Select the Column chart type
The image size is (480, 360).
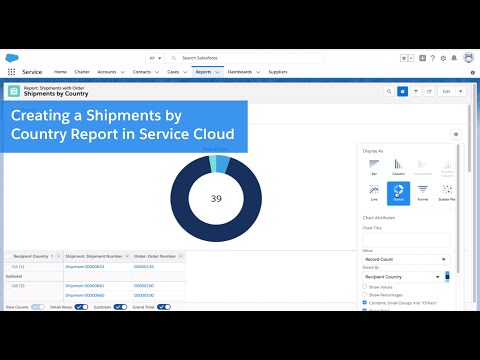click(x=398, y=167)
